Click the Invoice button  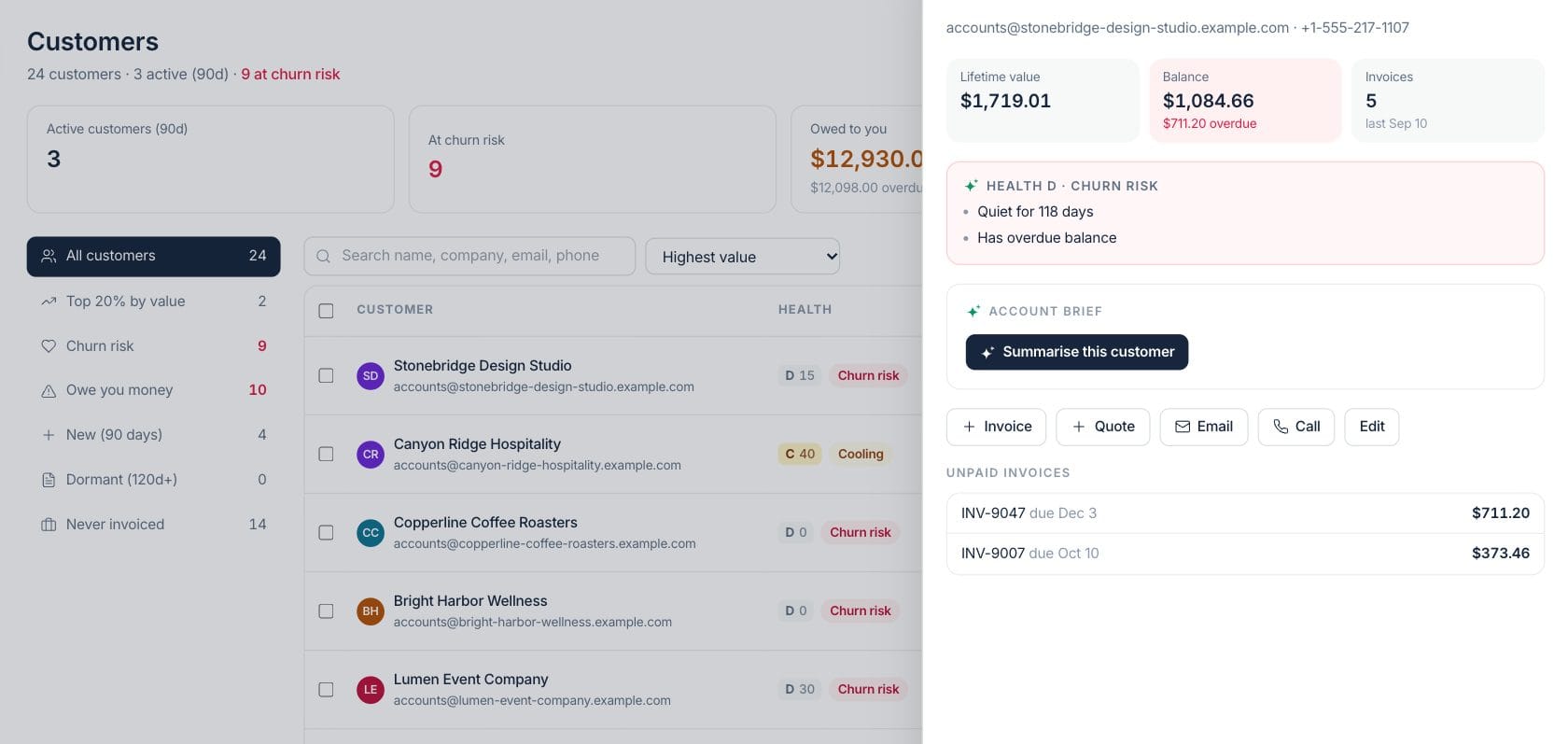pos(996,427)
